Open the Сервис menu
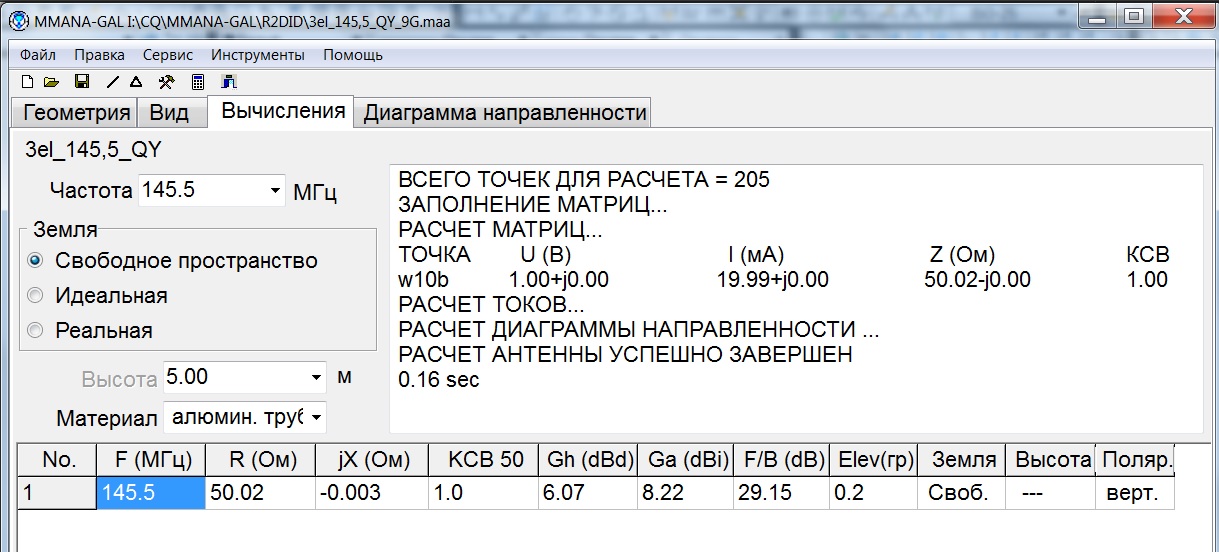The image size is (1219, 552). click(x=167, y=55)
